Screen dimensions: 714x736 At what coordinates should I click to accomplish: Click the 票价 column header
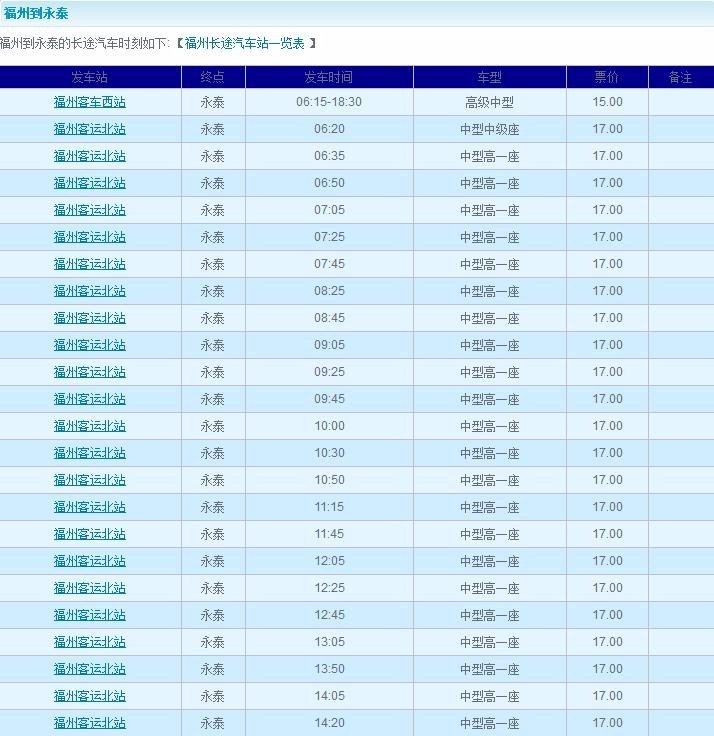(607, 77)
